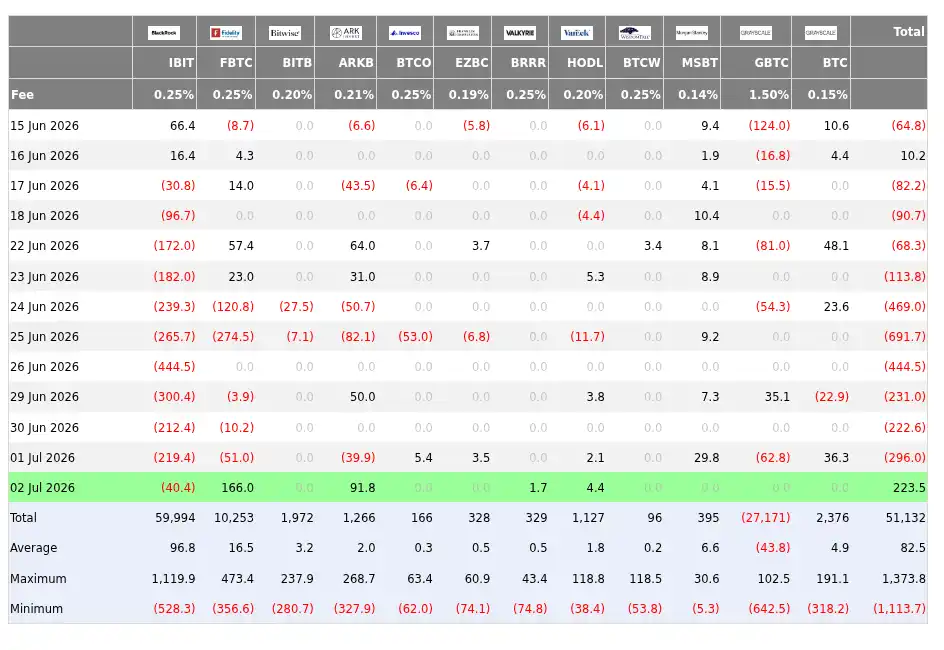
Task: Click the Total column header
Action: pos(908,31)
